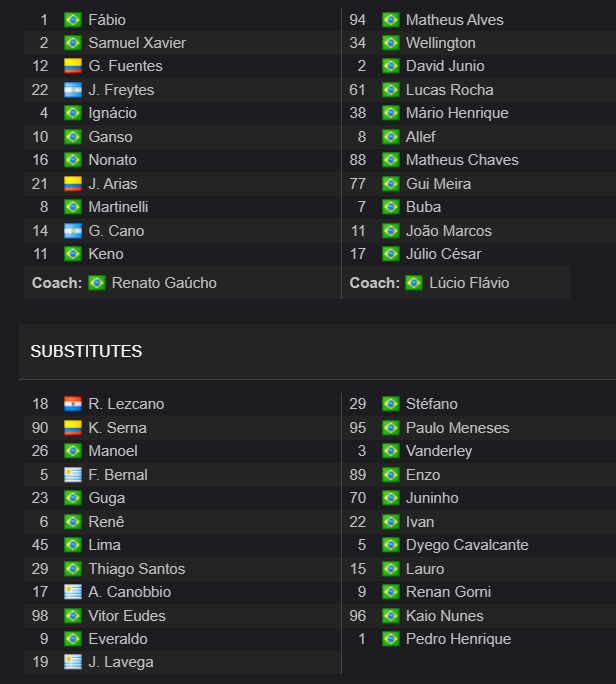Click the Brazil flag beside coach Lúcio Flávio
Image resolution: width=616 pixels, height=684 pixels.
click(x=414, y=283)
